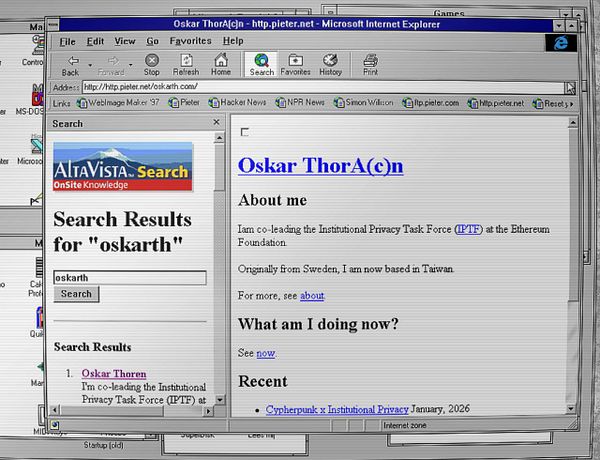The image size is (600, 460).
Task: Click the search panel horizontal scrollbar thumb
Action: [112, 411]
